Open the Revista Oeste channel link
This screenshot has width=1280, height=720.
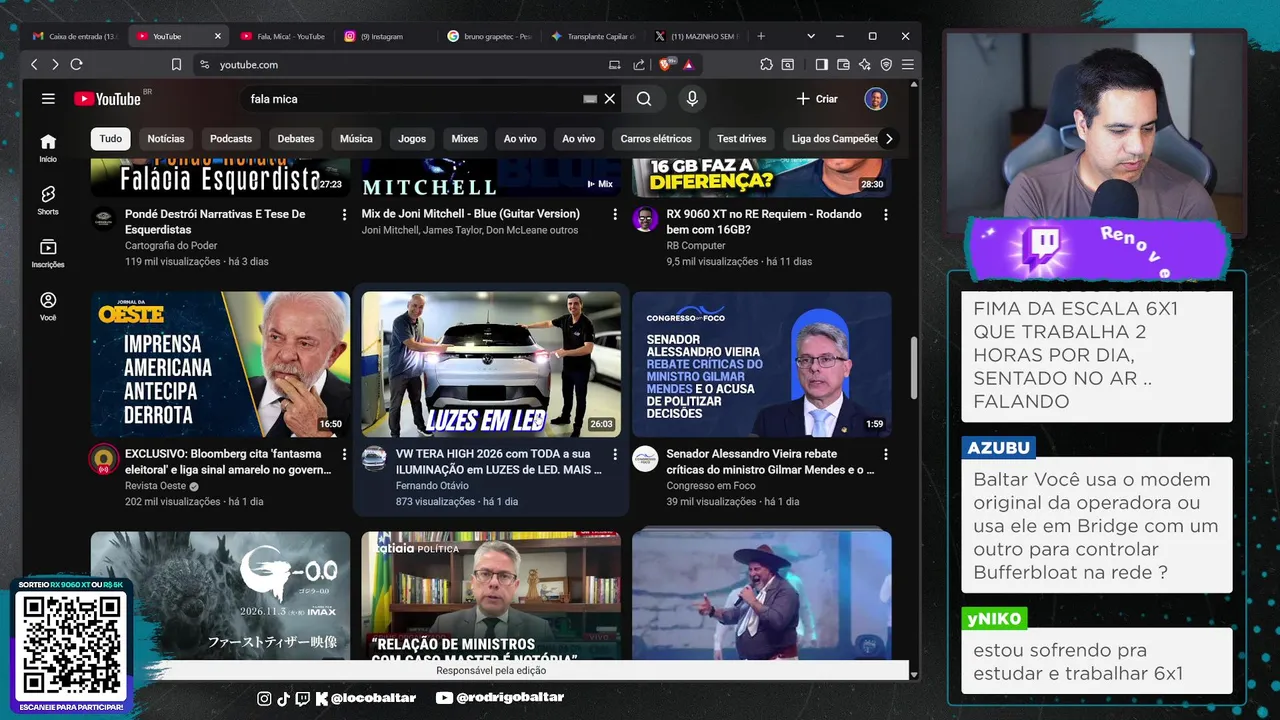(x=158, y=486)
